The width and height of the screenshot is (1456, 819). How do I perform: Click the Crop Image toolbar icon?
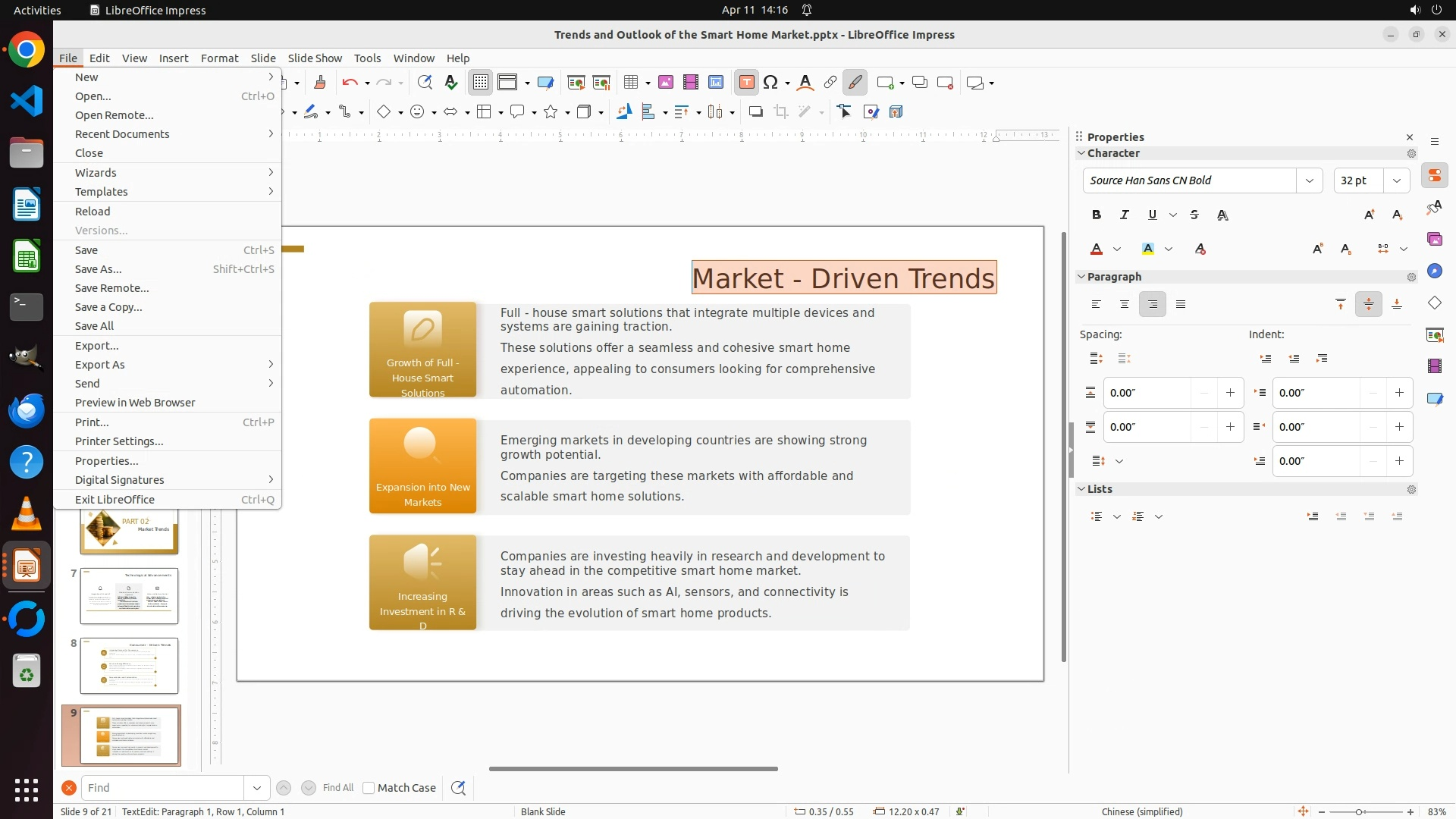point(780,112)
